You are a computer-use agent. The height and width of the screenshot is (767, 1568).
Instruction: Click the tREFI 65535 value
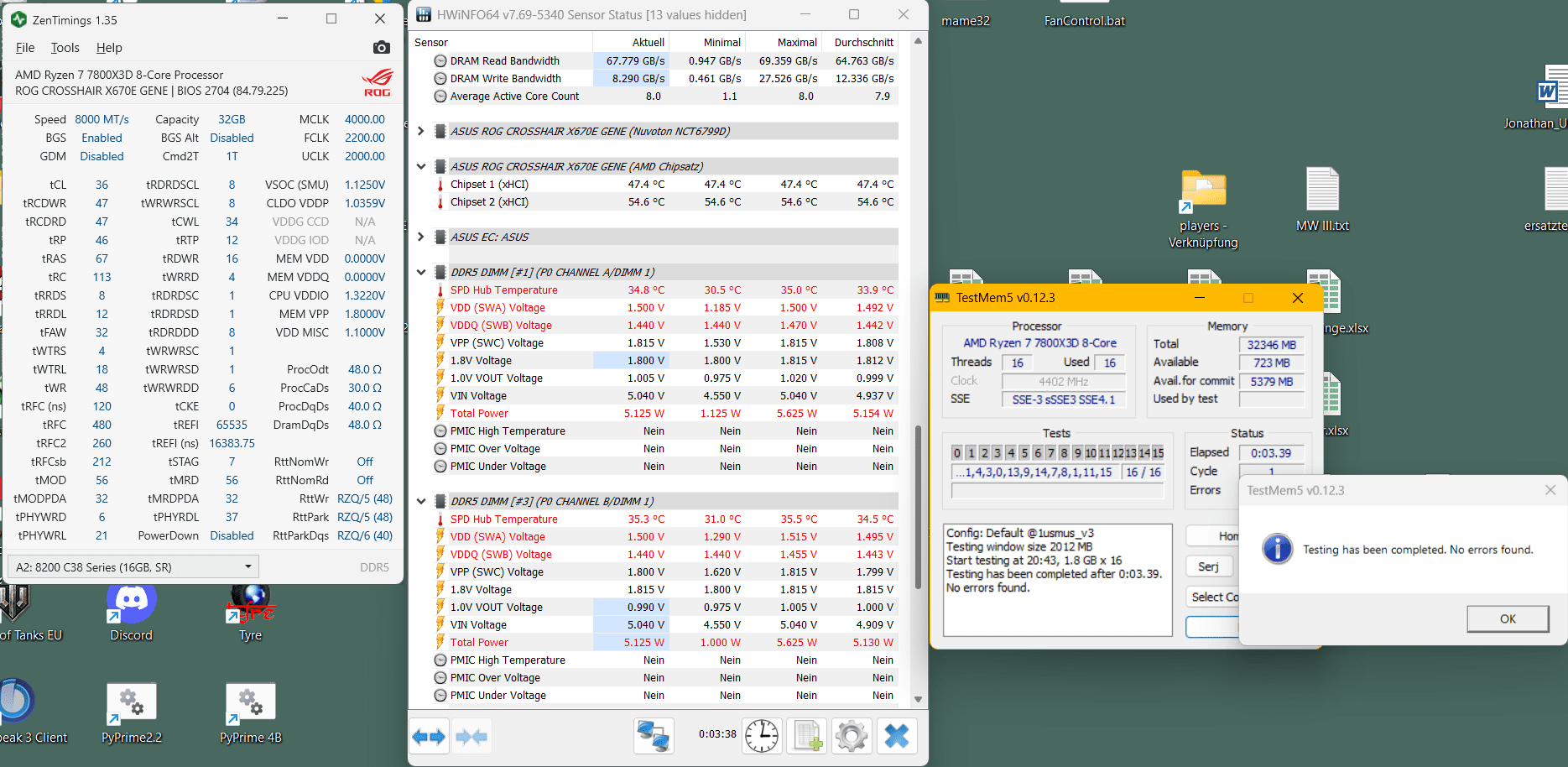click(232, 425)
